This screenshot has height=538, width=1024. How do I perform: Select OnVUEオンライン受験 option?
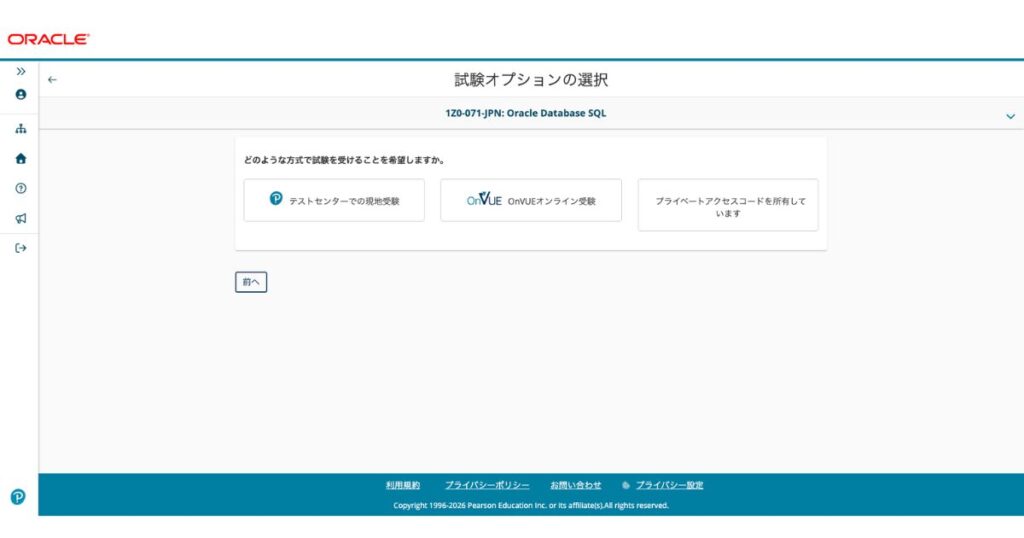pos(531,200)
